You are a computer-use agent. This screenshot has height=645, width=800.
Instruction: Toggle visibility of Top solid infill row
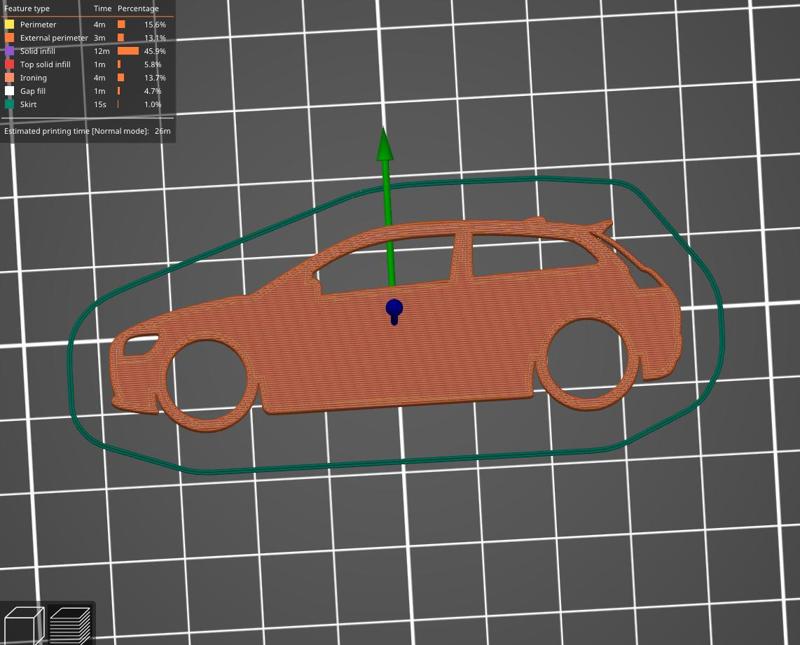coord(87,64)
